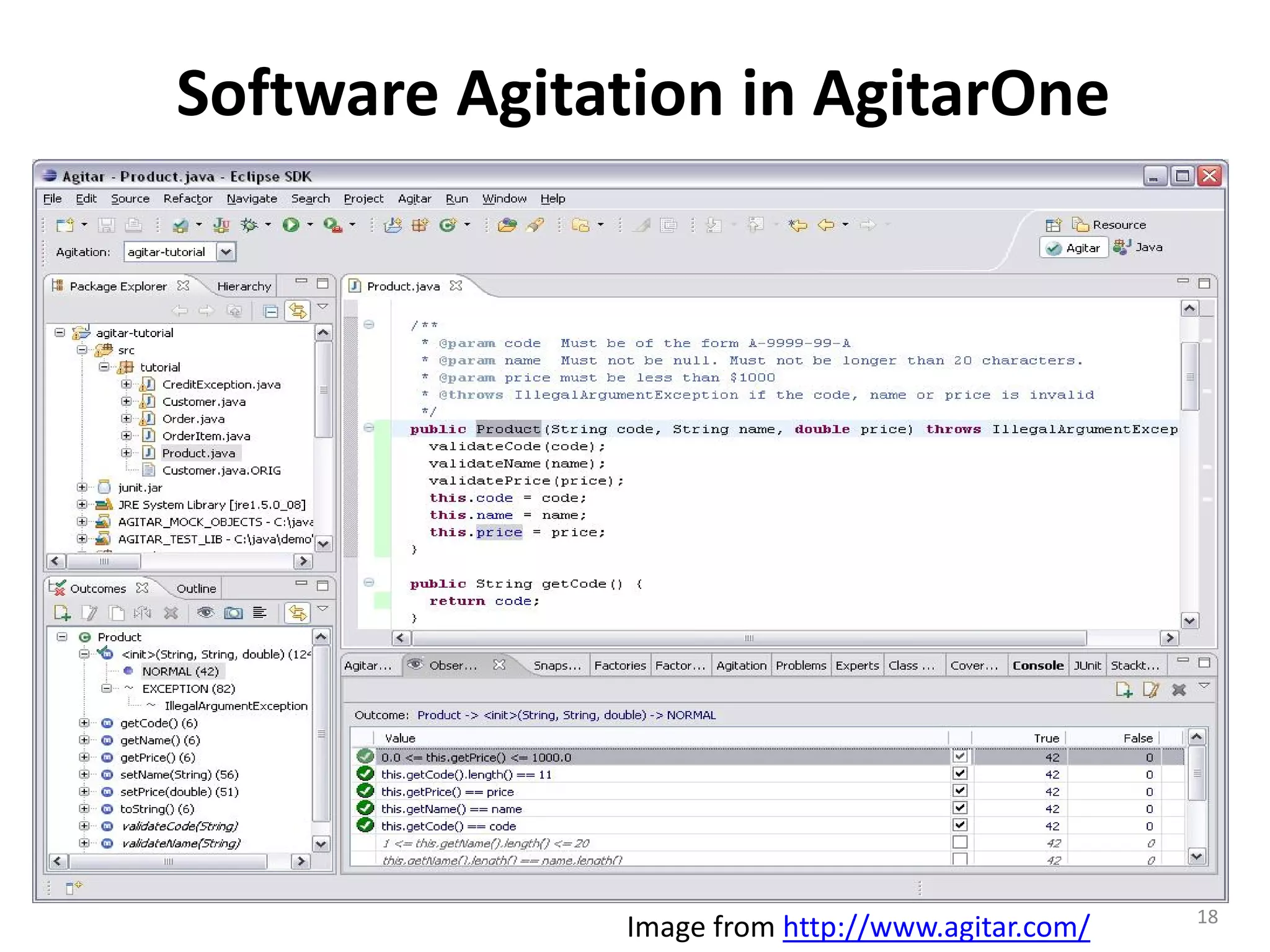The width and height of the screenshot is (1270, 952).
Task: Enable checkbox for 'this.getName().length() == name.length()'
Action: click(x=959, y=859)
